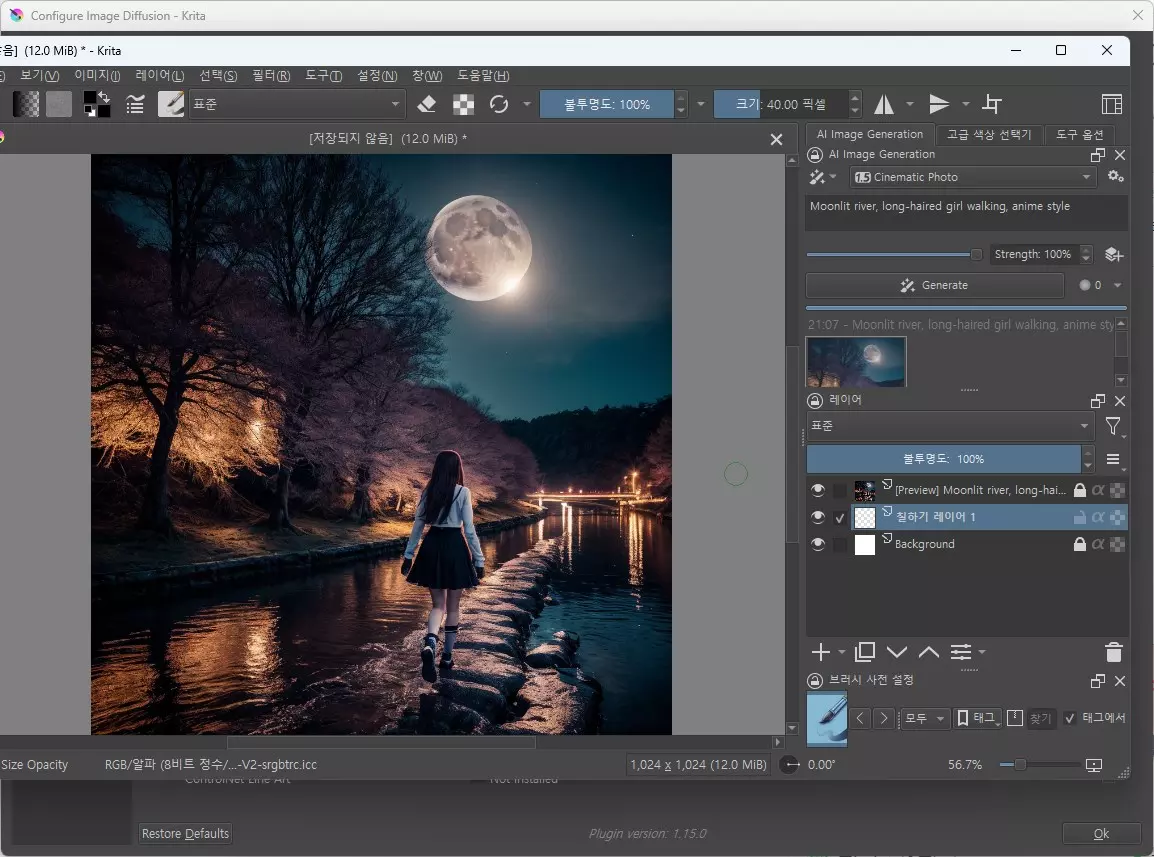Viewport: 1154px width, 857px height.
Task: Switch to the 고급 색상 선택기 tab
Action: [x=989, y=134]
